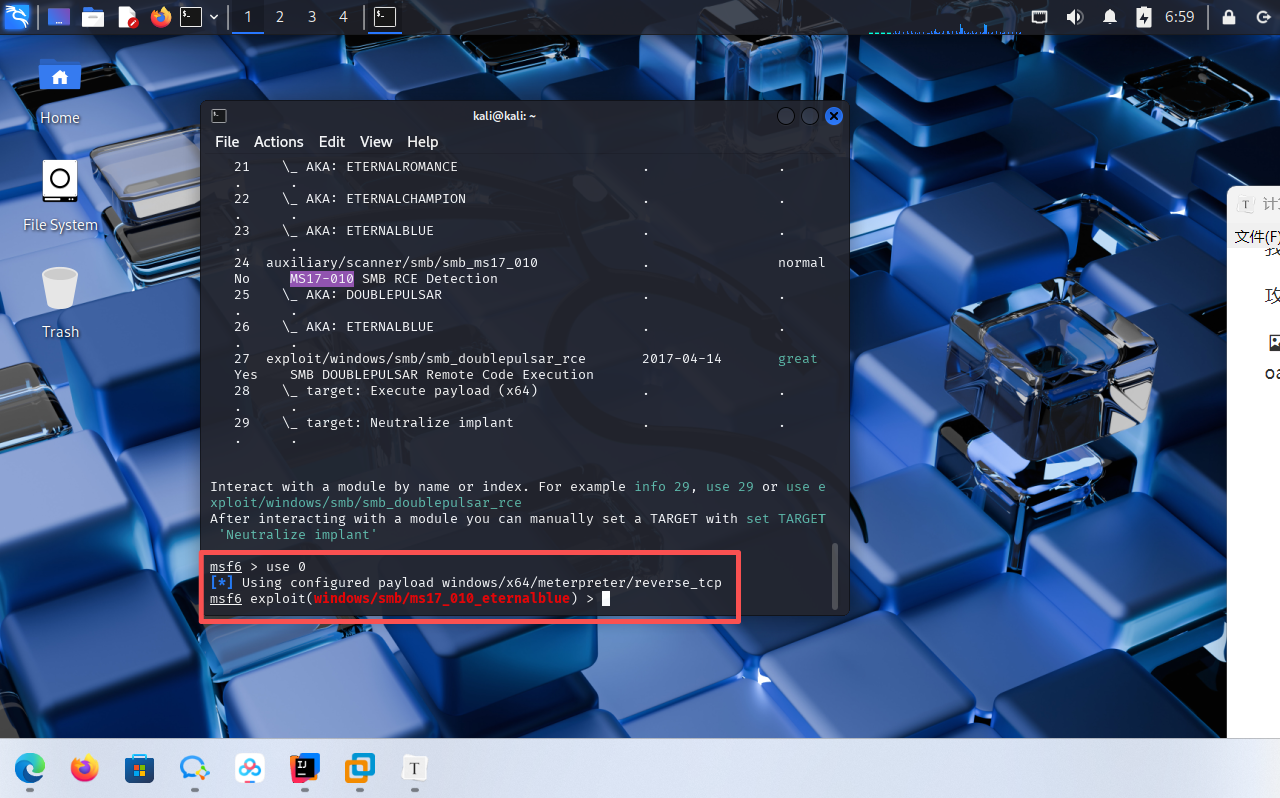This screenshot has width=1280, height=798.
Task: Click the terminal vertical scrollbar
Action: pos(835,576)
